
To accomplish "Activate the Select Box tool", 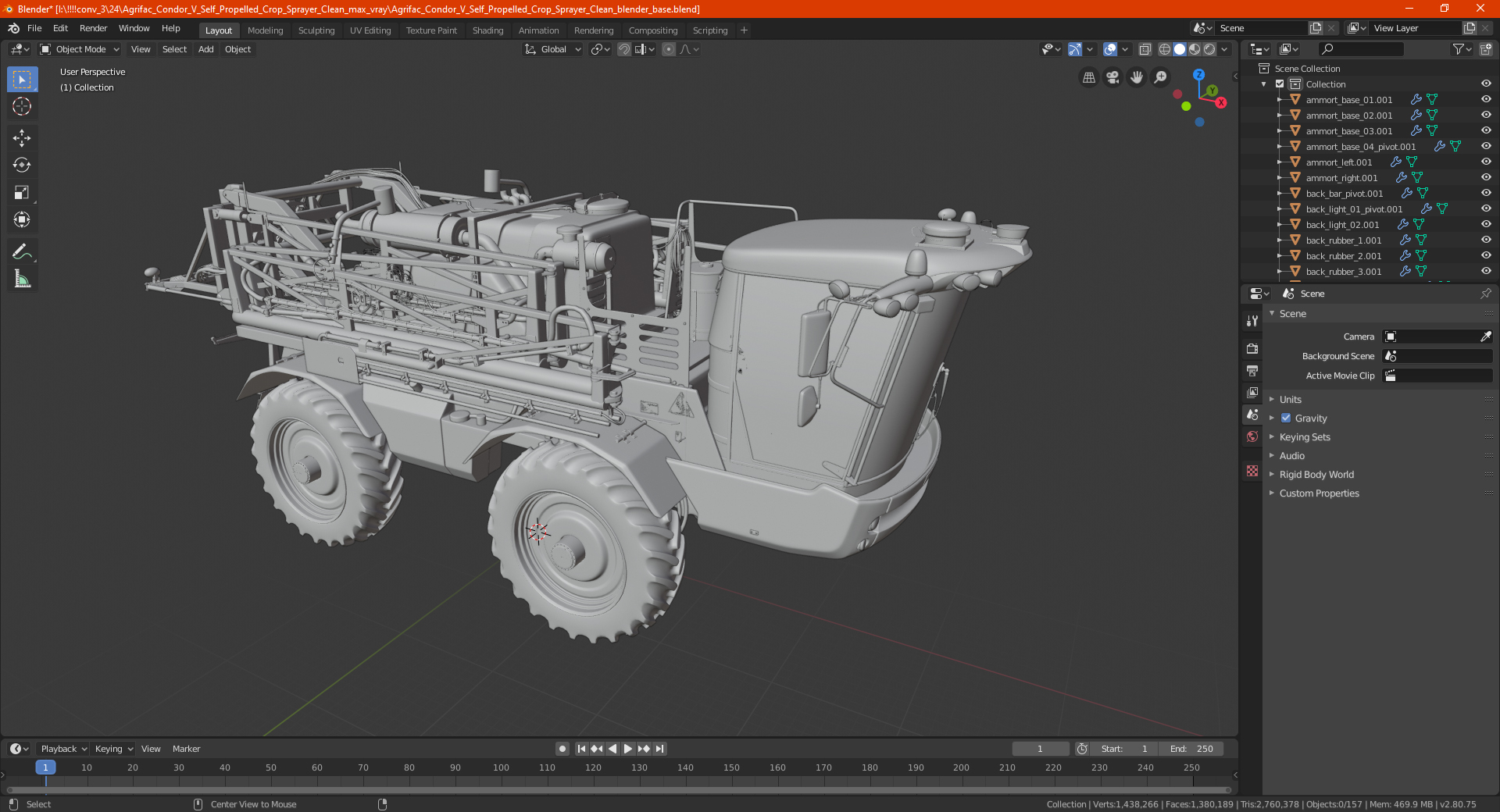I will (x=22, y=79).
